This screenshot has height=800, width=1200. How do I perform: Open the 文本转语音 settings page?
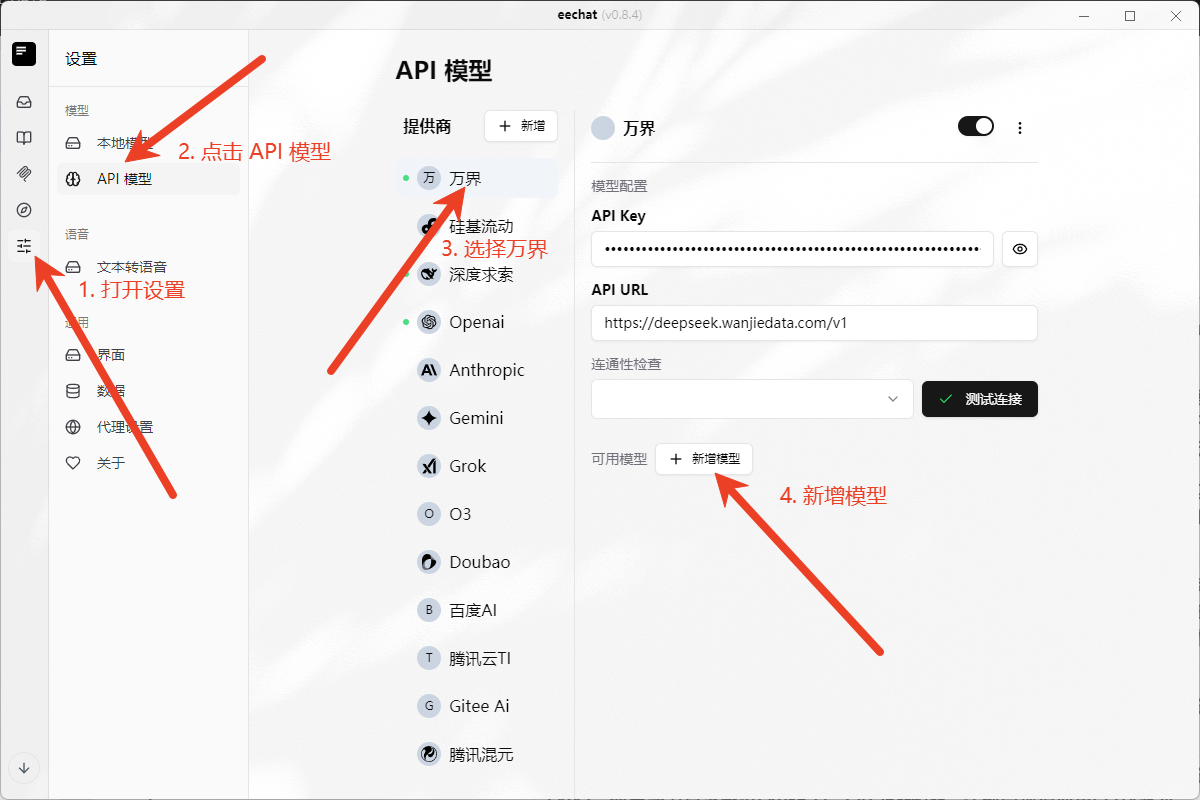coord(148,267)
